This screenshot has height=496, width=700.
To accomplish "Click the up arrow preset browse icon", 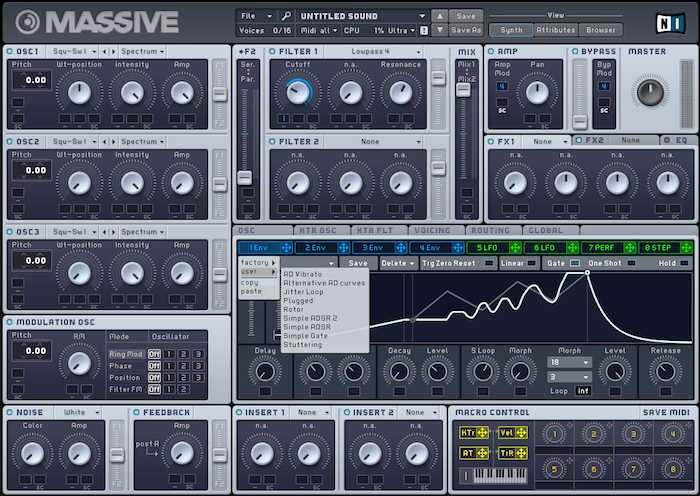I will pyautogui.click(x=439, y=16).
